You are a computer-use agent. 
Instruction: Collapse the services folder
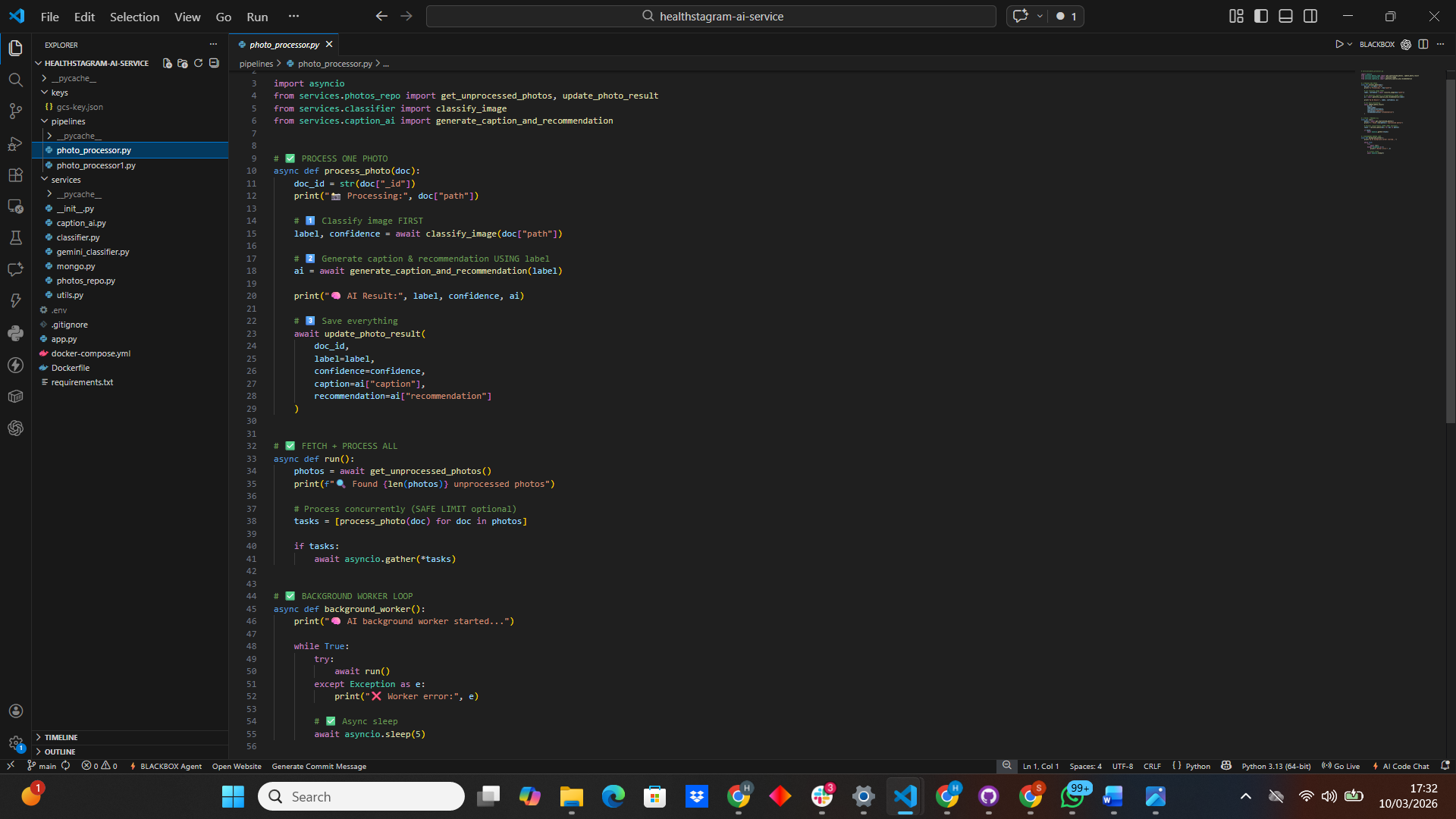(x=65, y=180)
